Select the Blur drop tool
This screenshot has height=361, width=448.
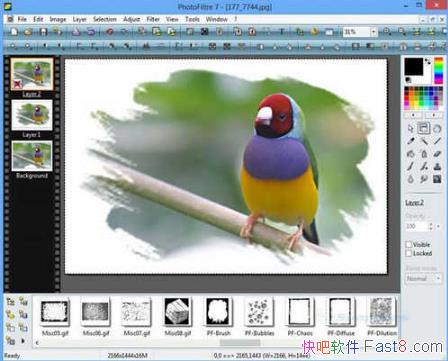tap(411, 179)
